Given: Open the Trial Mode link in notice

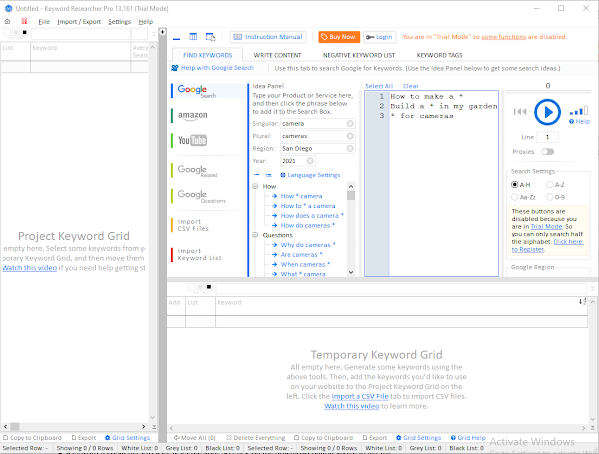Looking at the screenshot, I should 546,226.
